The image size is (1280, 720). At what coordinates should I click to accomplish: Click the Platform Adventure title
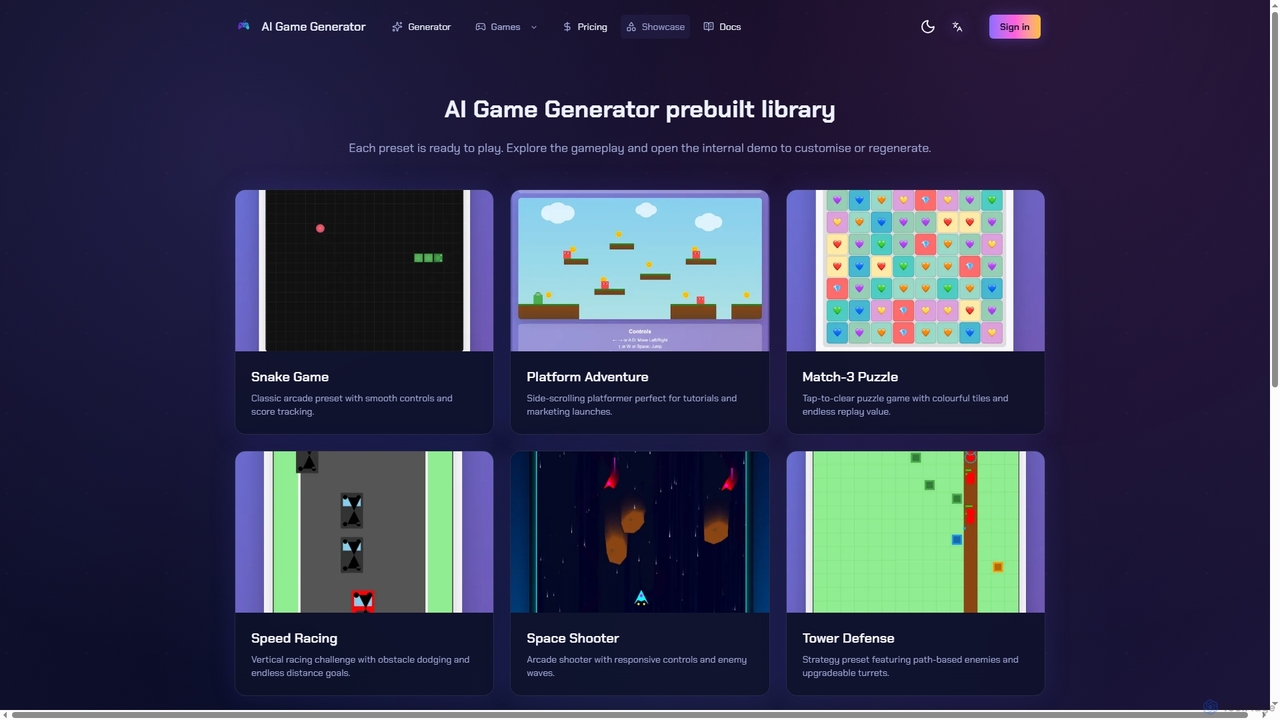coord(587,377)
